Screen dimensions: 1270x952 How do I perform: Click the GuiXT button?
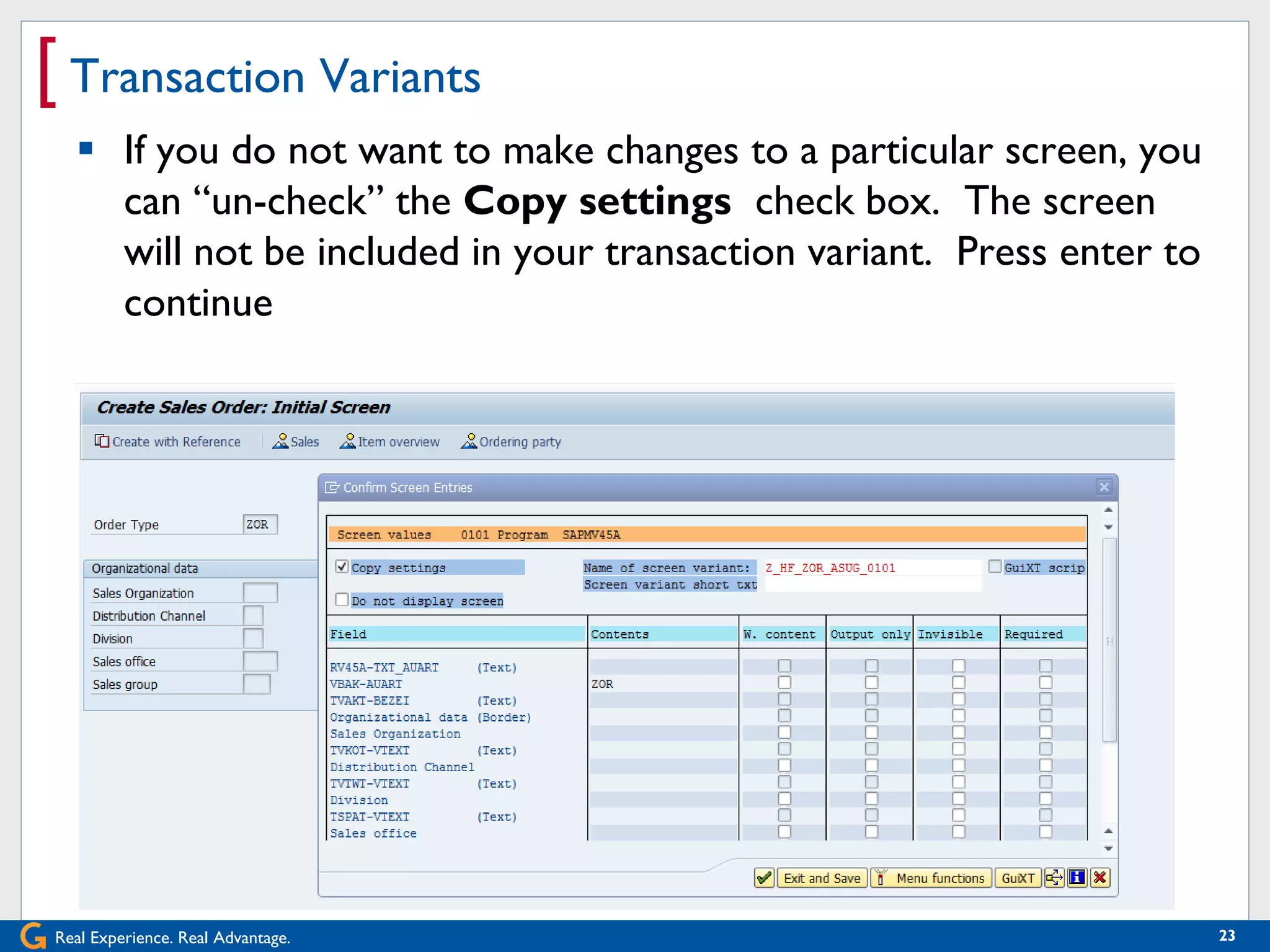[x=1018, y=878]
